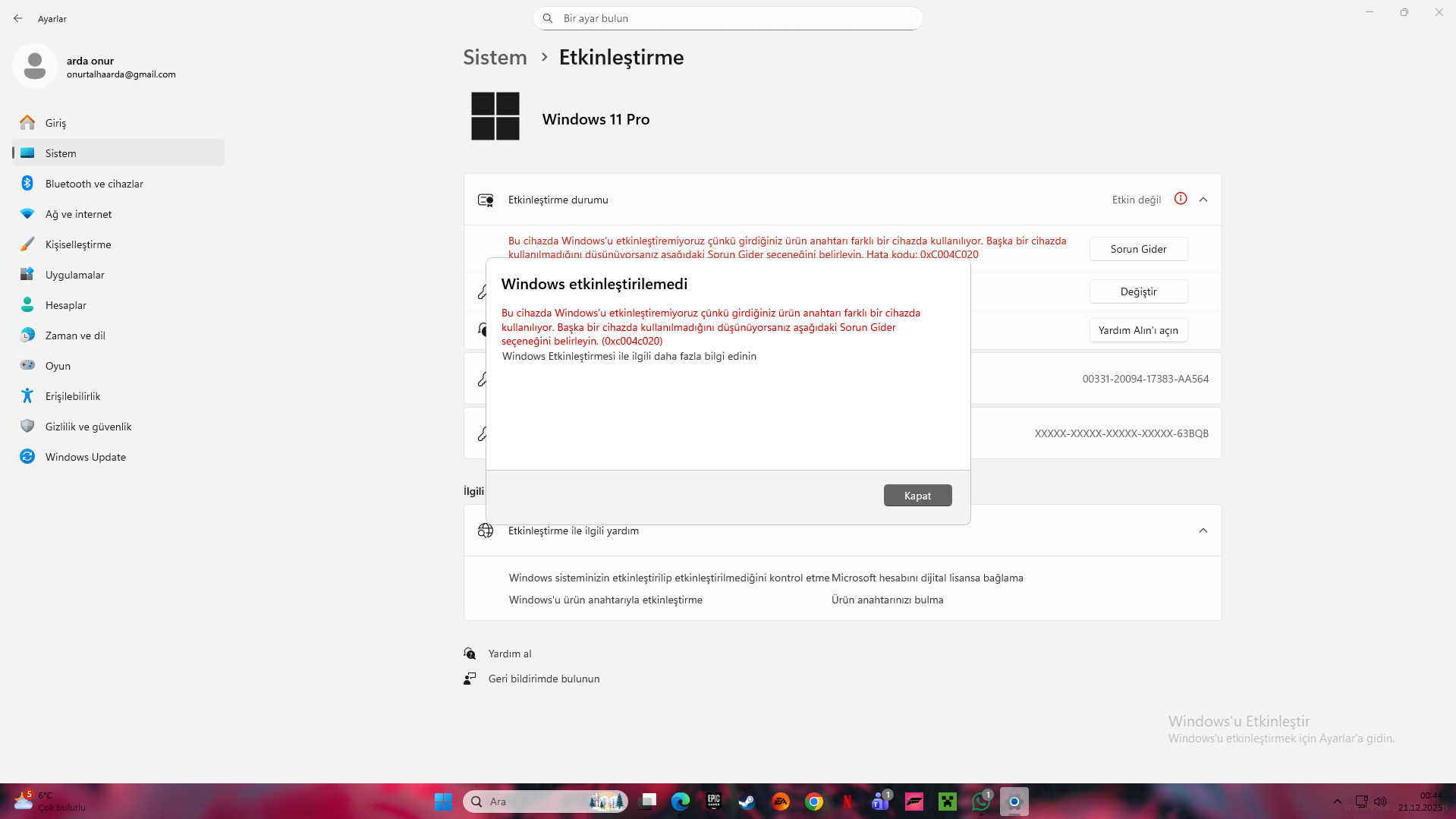
Task: Click the red activation warning info icon
Action: tap(1181, 199)
